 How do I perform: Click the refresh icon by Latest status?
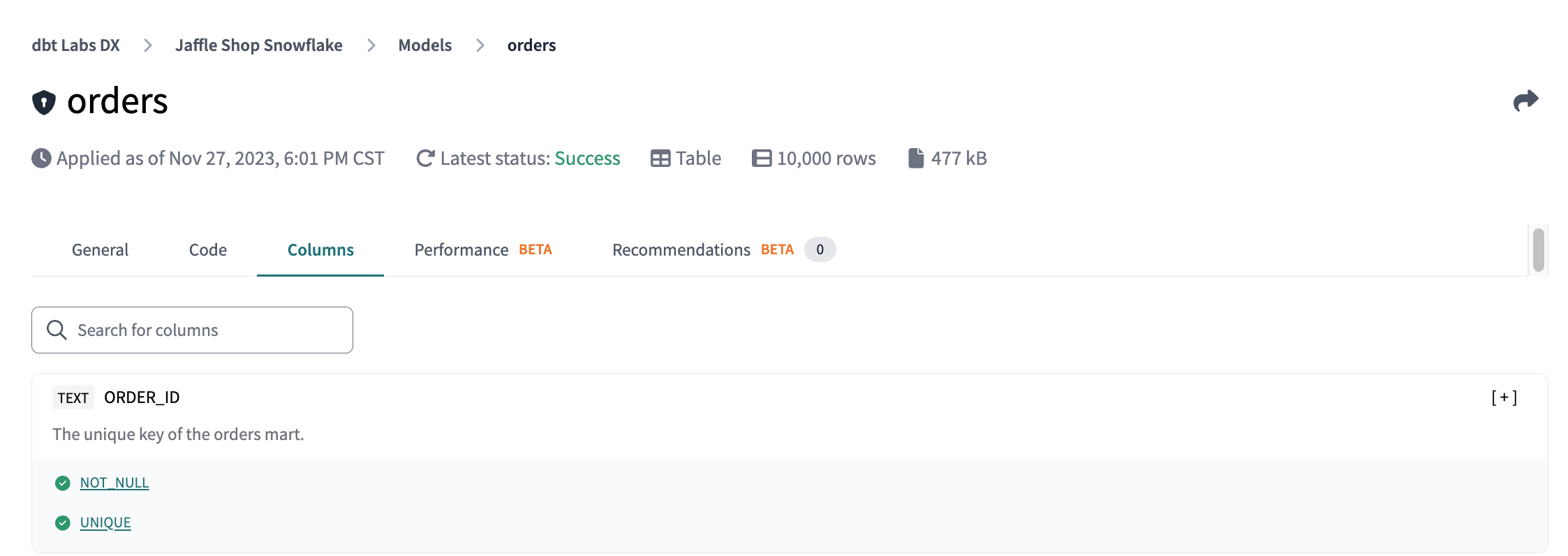point(425,159)
